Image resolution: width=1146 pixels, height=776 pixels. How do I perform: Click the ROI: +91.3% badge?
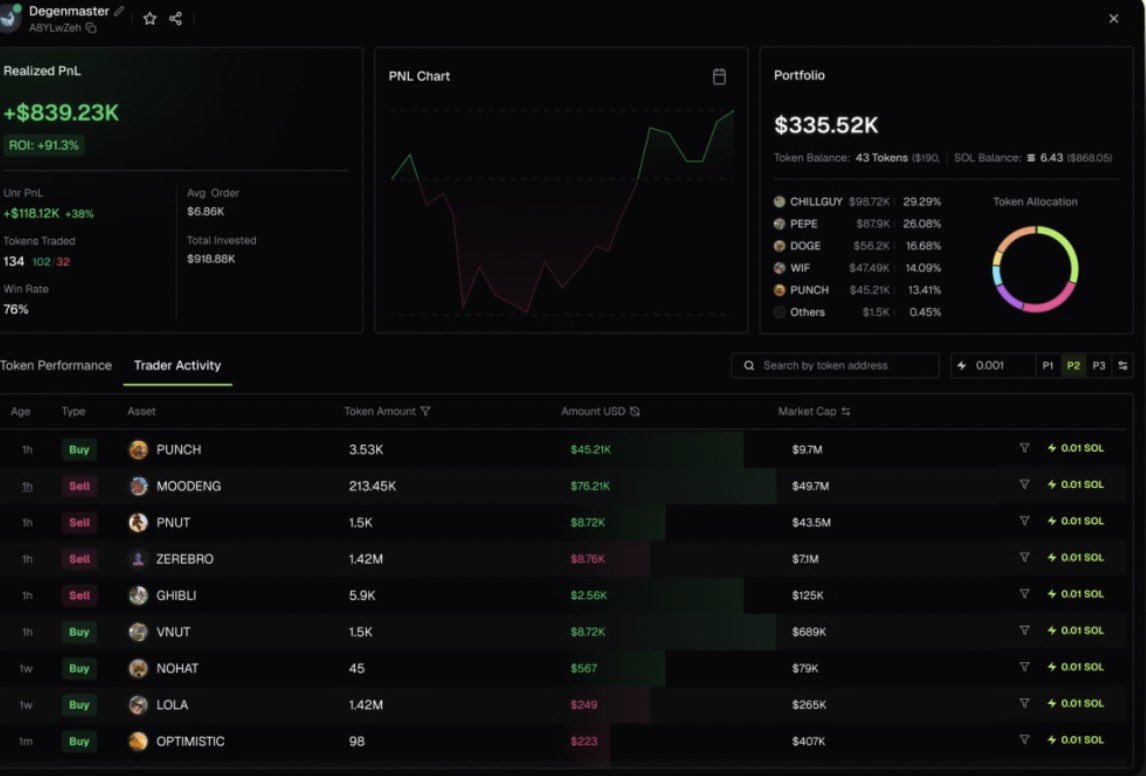tap(44, 145)
